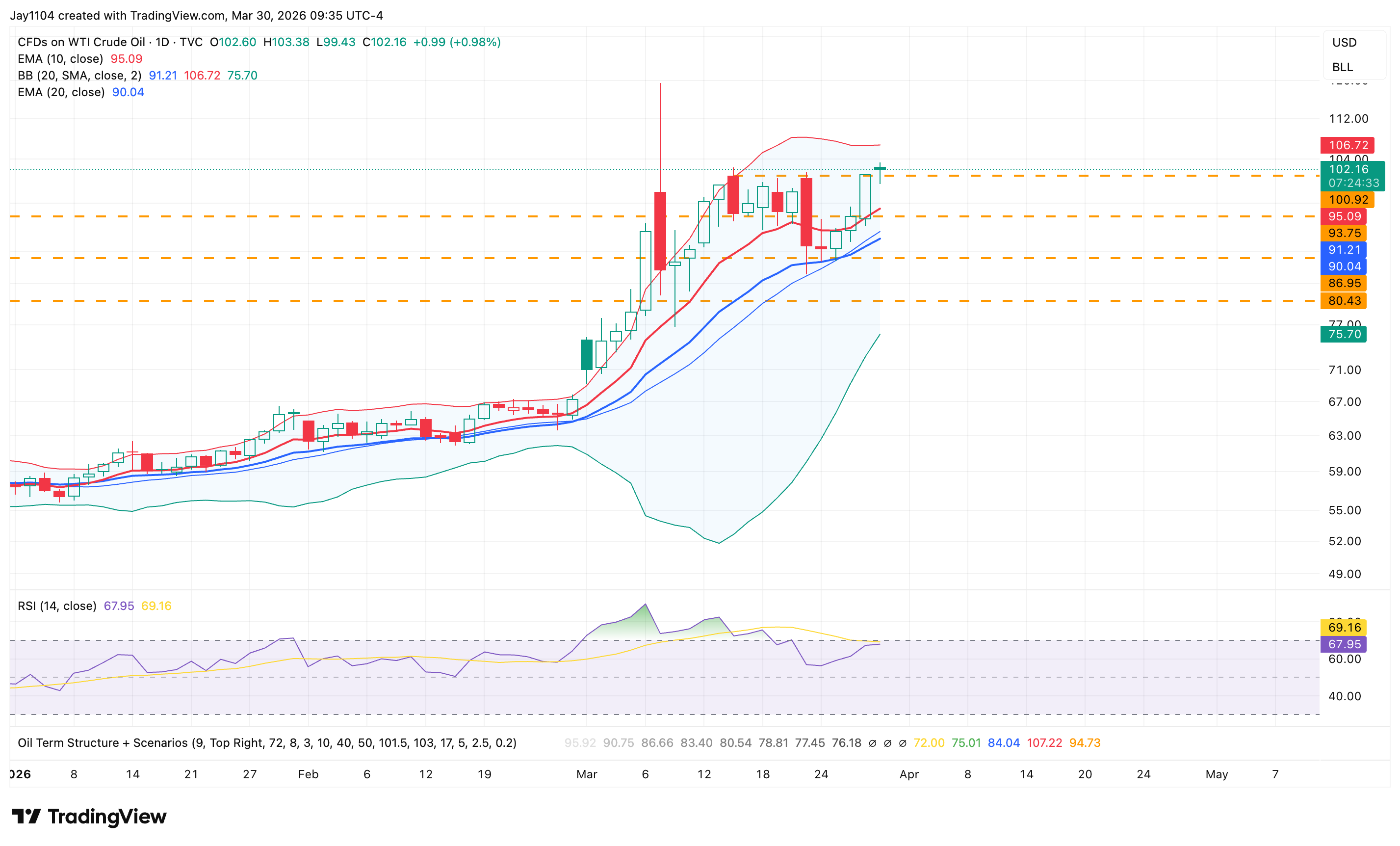1400x846 pixels.
Task: Click the green 75.70 lower band tag
Action: click(x=1344, y=334)
